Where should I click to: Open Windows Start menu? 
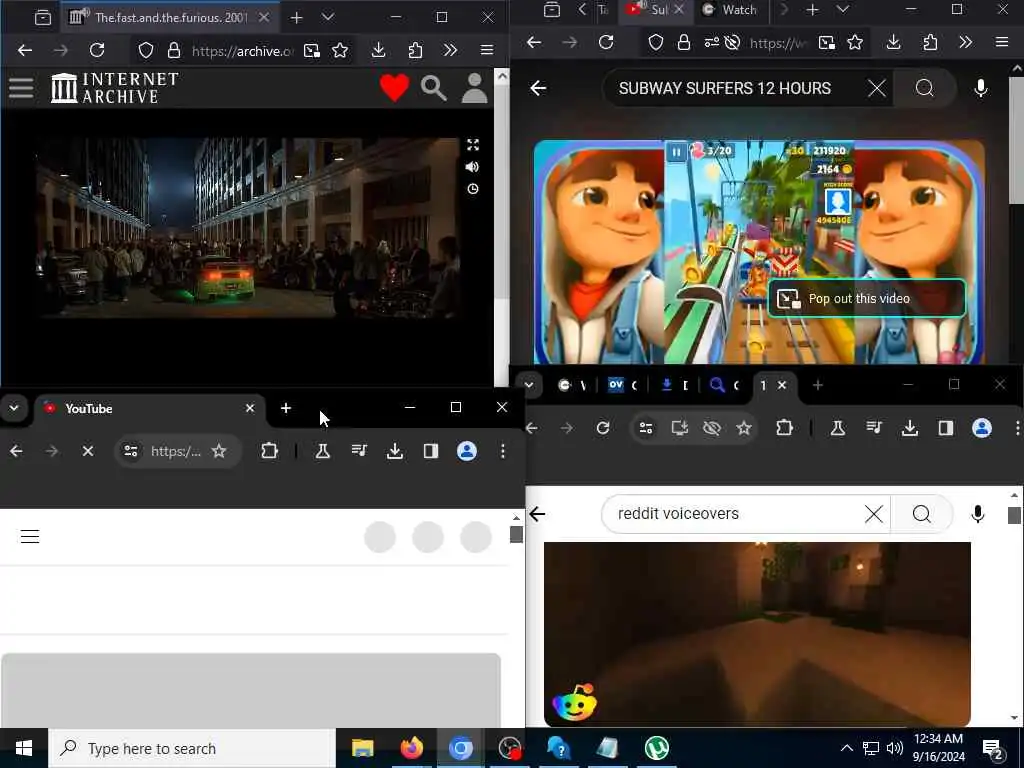point(24,748)
